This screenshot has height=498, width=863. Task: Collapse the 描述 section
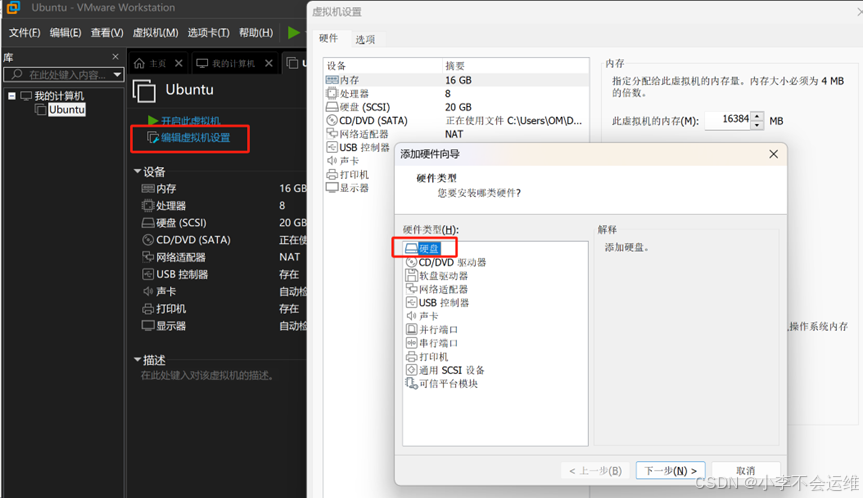coord(137,359)
